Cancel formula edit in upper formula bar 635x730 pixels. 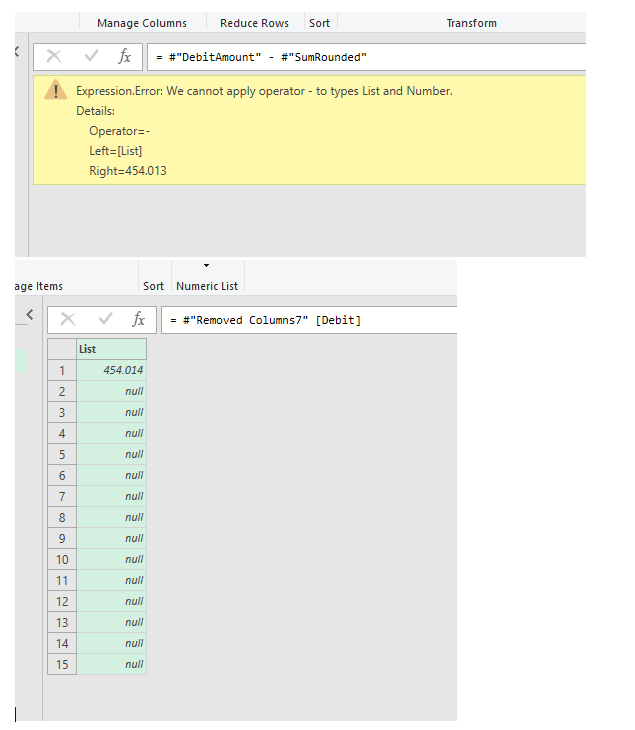pos(54,57)
